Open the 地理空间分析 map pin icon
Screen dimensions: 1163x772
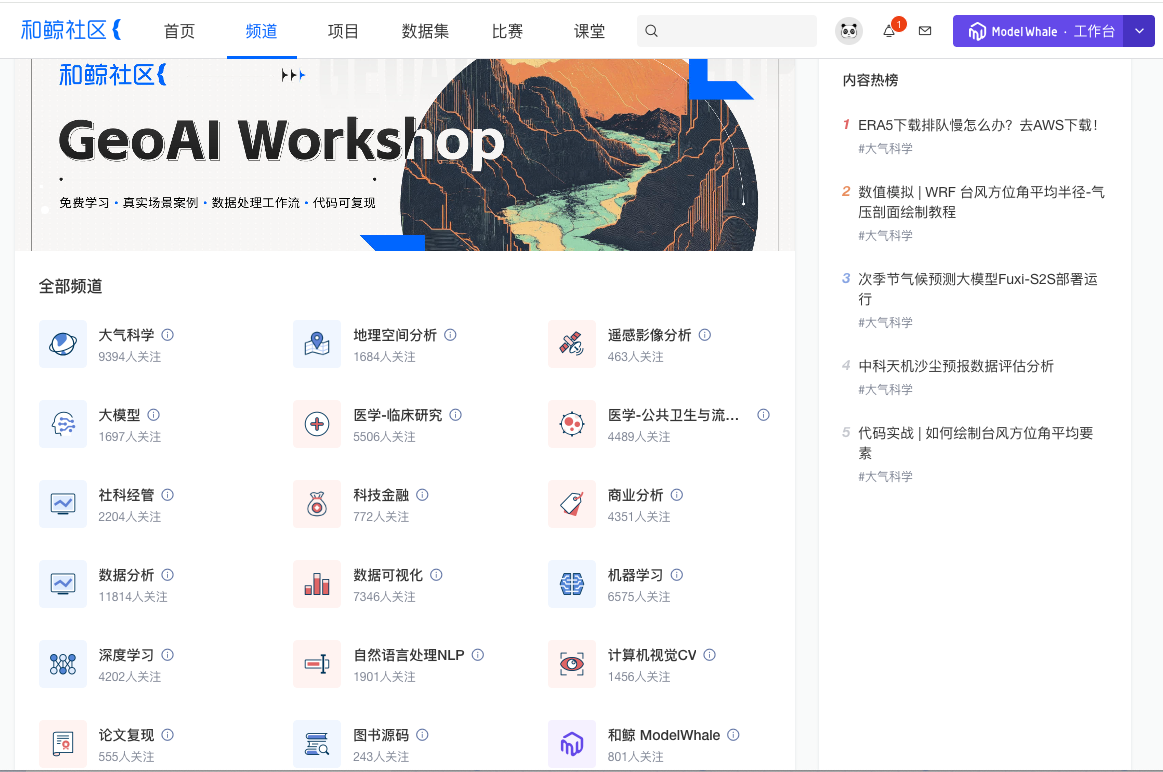(x=317, y=344)
